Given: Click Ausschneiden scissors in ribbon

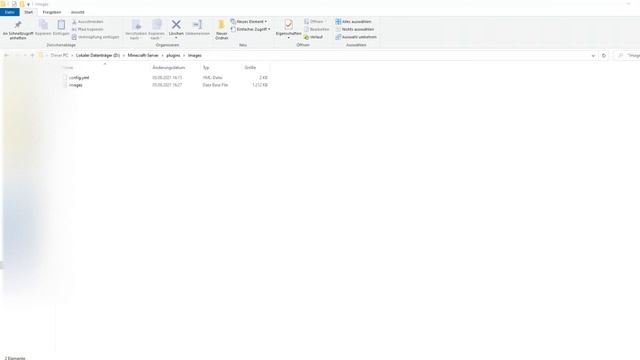Looking at the screenshot, I should (x=88, y=22).
